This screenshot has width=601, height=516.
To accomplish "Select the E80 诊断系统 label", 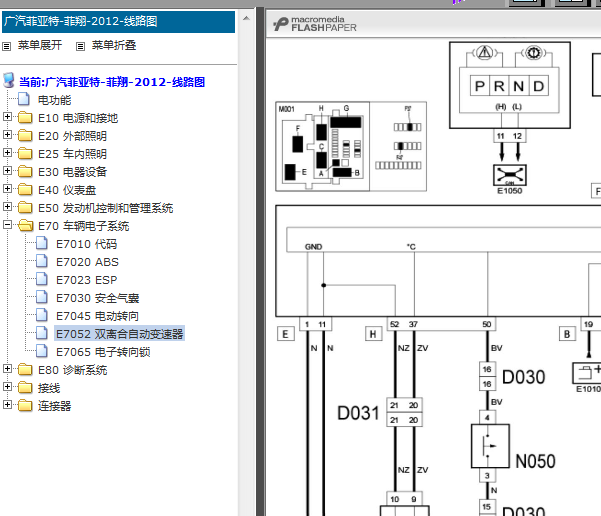I will coord(72,370).
